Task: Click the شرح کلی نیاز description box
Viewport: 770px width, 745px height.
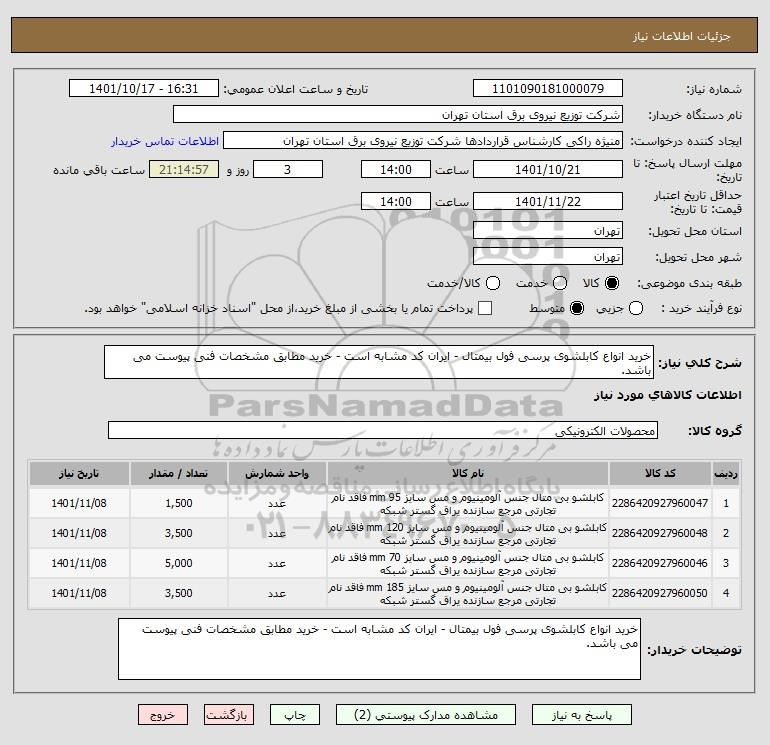Action: (379, 362)
